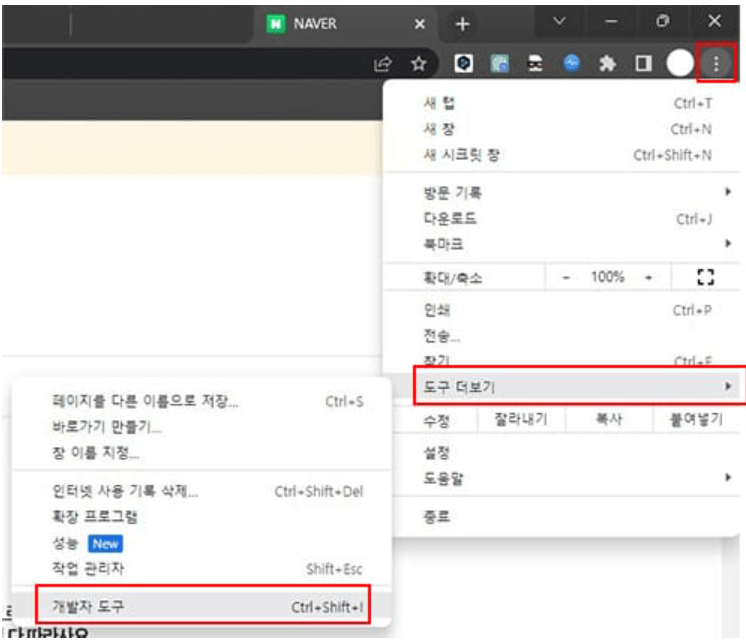Screen dimensions: 746x644
Task: Select 창 이름 지정... item
Action: tap(202, 452)
